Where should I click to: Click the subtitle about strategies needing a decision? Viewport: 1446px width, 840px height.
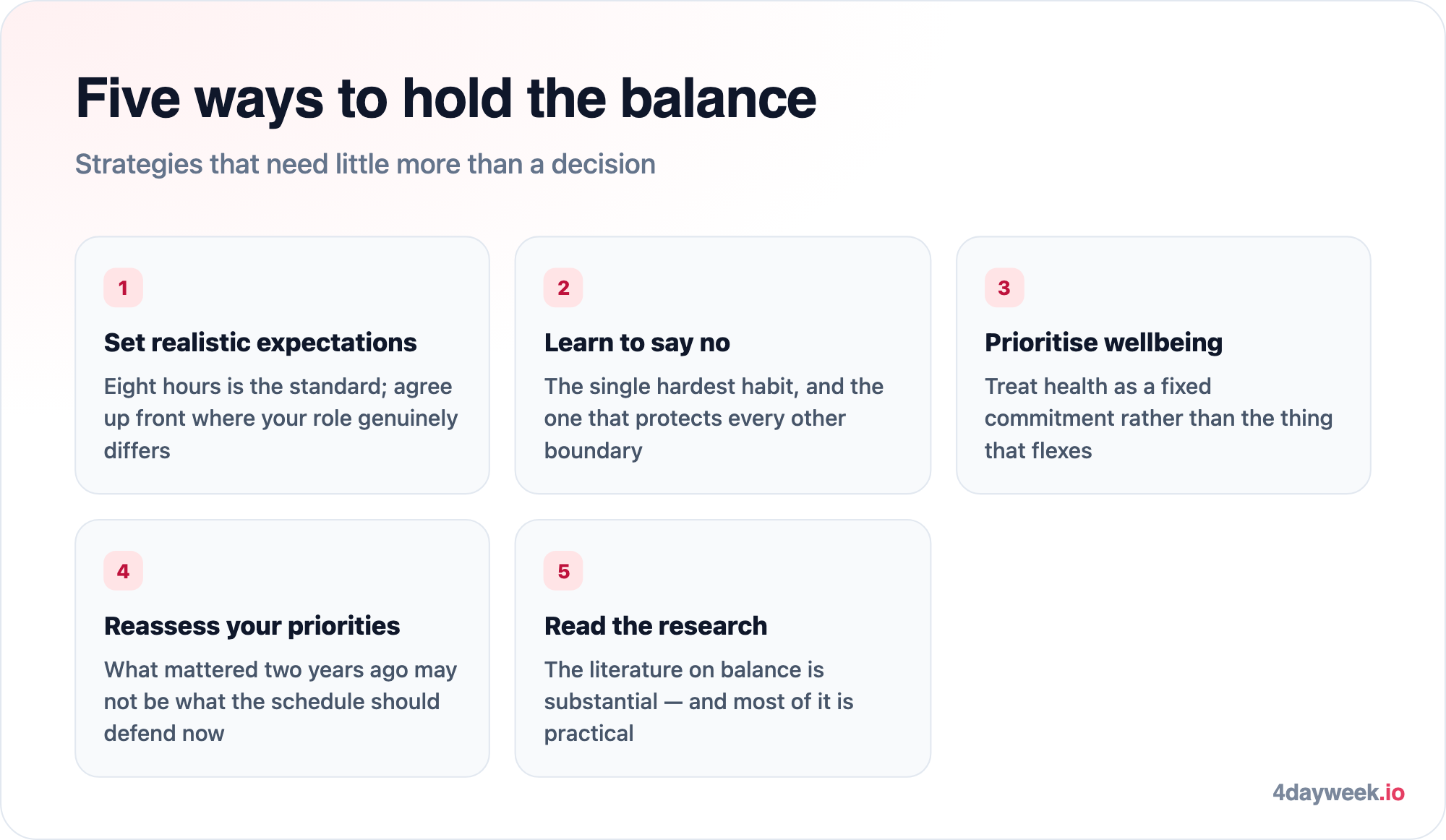click(x=365, y=164)
